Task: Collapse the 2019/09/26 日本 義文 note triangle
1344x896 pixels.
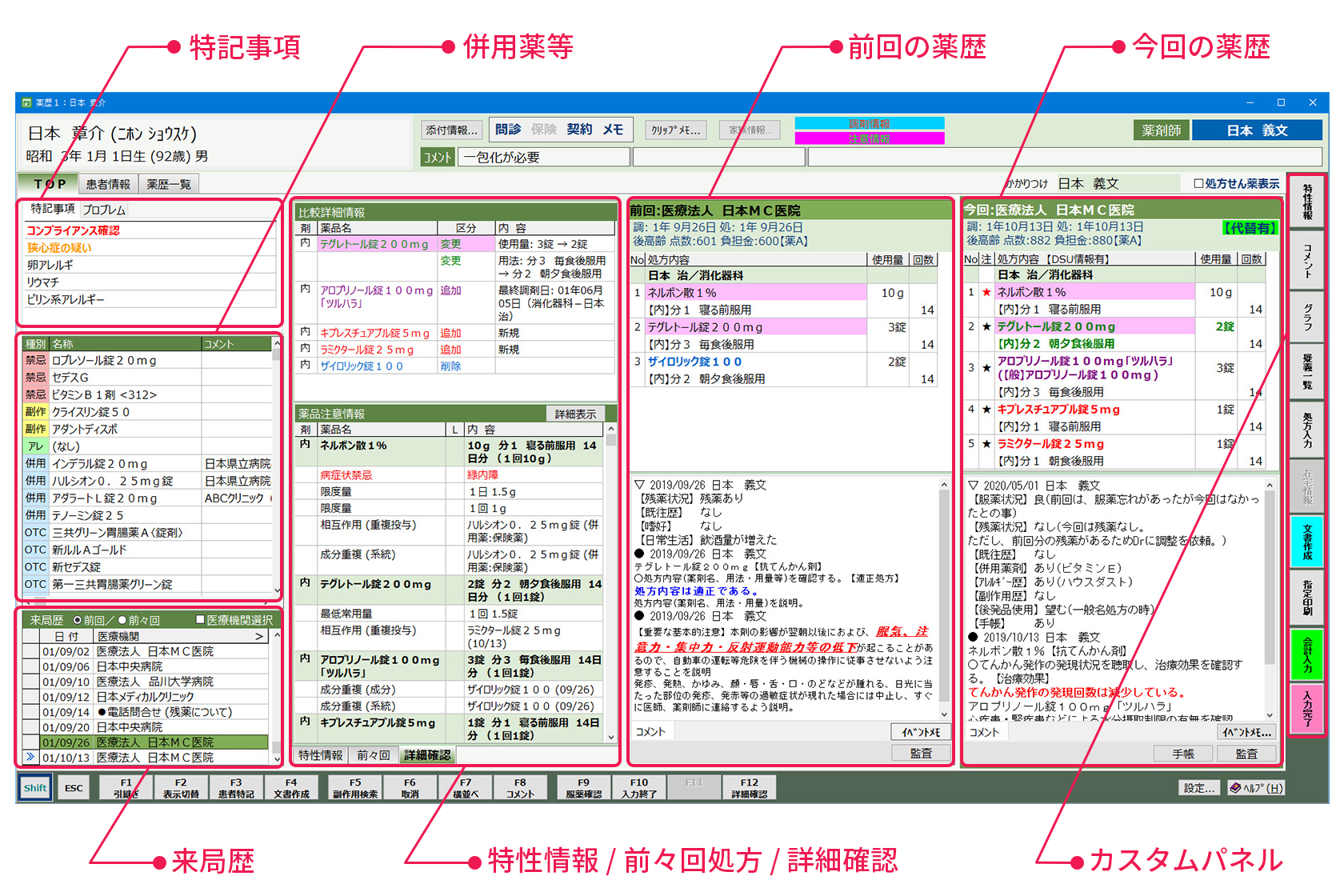Action: (x=639, y=485)
